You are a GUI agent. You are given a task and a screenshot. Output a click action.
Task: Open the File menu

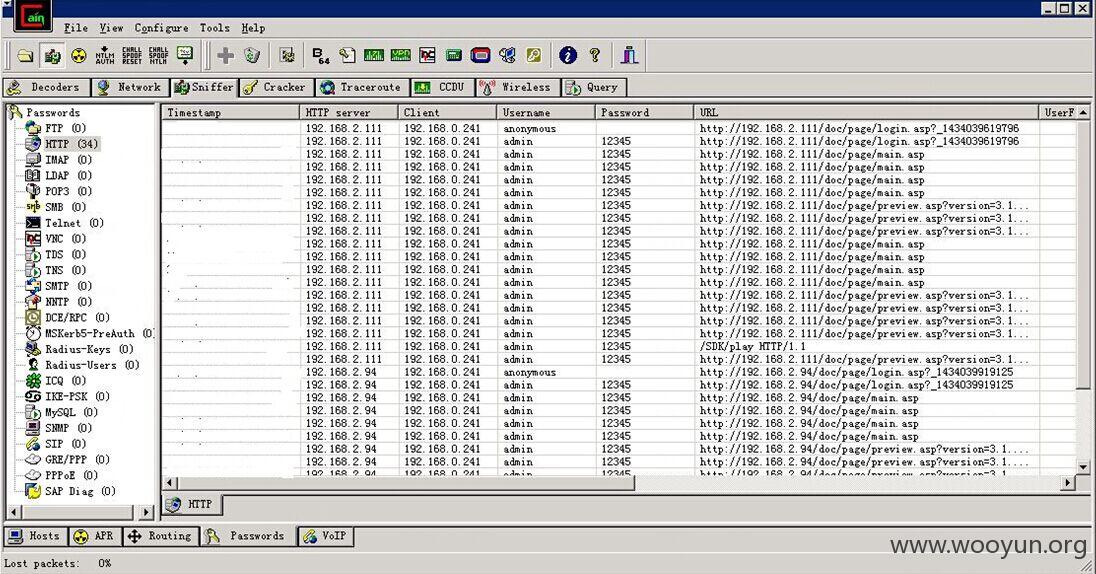point(75,28)
